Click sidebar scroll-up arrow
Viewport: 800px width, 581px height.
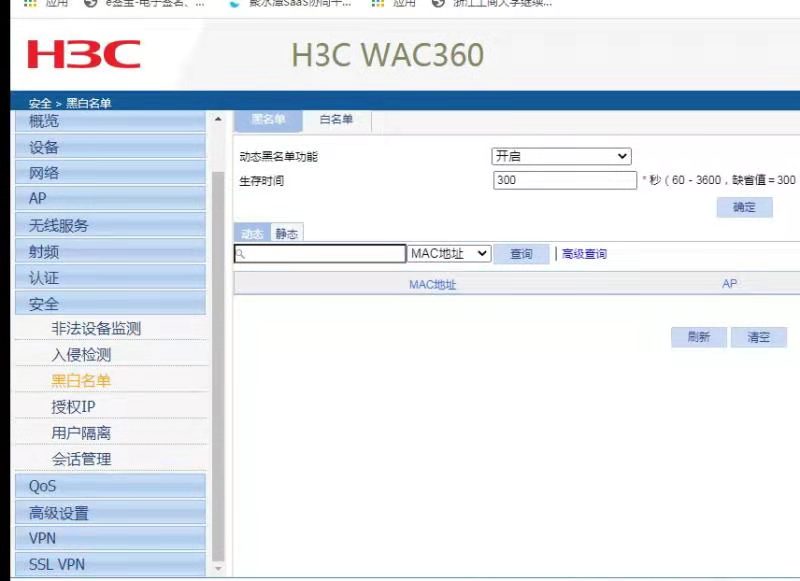coord(218,119)
